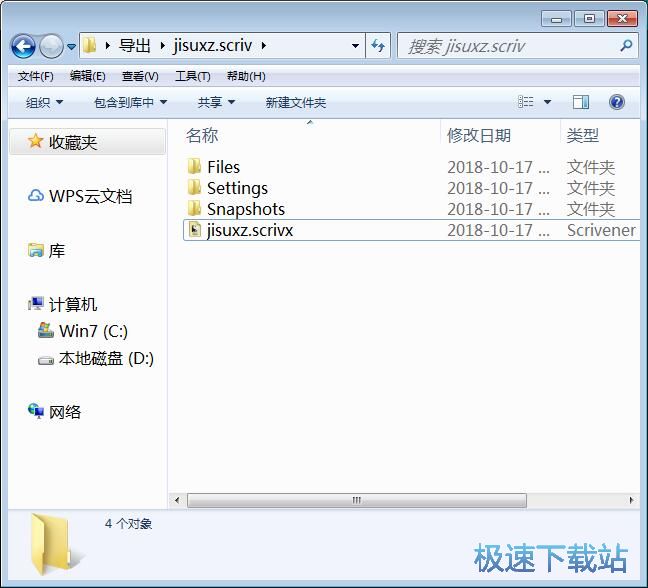Screen dimensions: 648x588
Task: Sort by the 类型 column header
Action: coord(583,136)
